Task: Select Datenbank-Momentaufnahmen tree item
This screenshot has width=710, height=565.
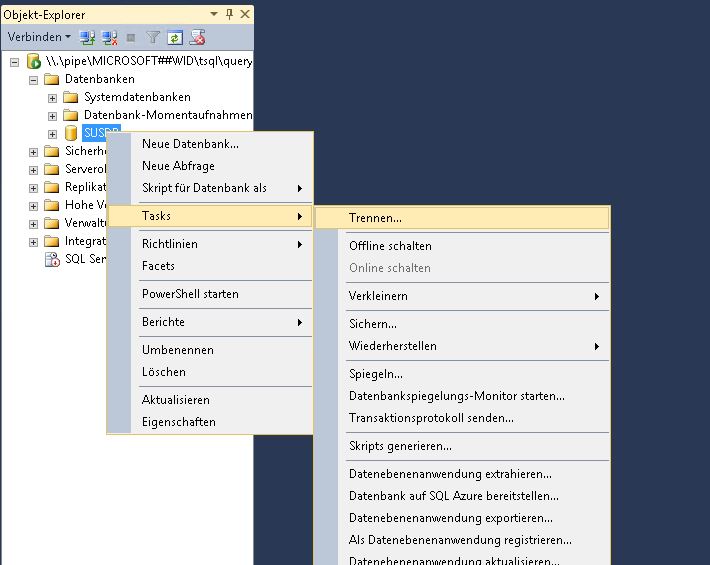Action: tap(168, 115)
